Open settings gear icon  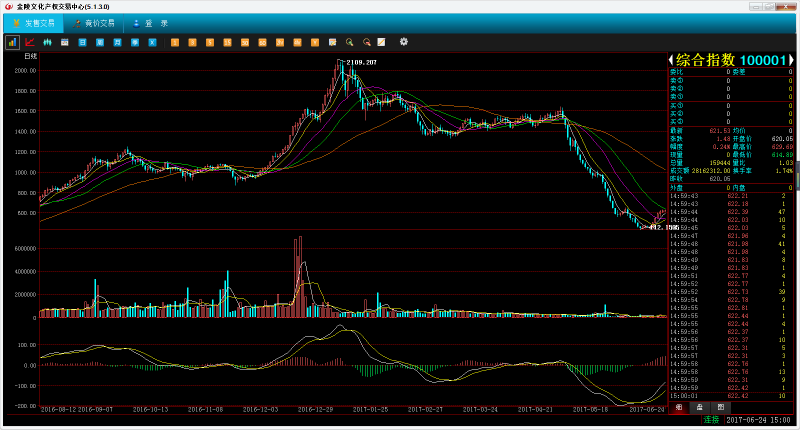404,42
